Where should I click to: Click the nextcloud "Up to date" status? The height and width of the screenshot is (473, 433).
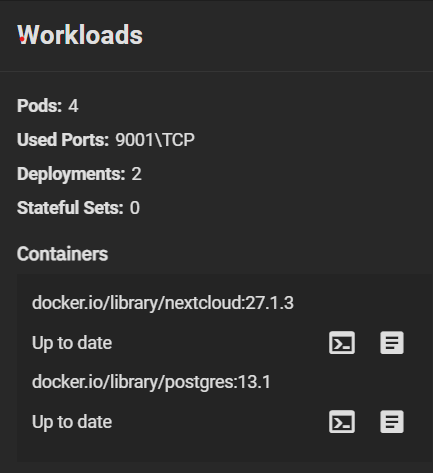point(72,343)
